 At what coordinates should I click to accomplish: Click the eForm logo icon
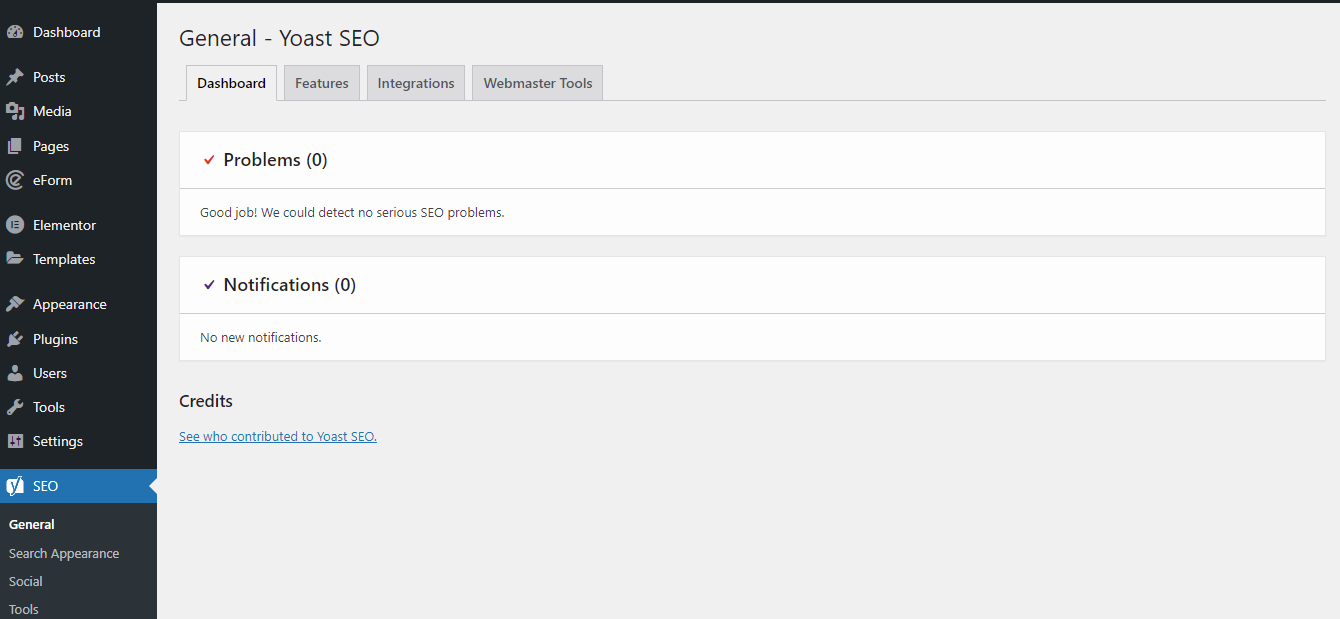15,180
